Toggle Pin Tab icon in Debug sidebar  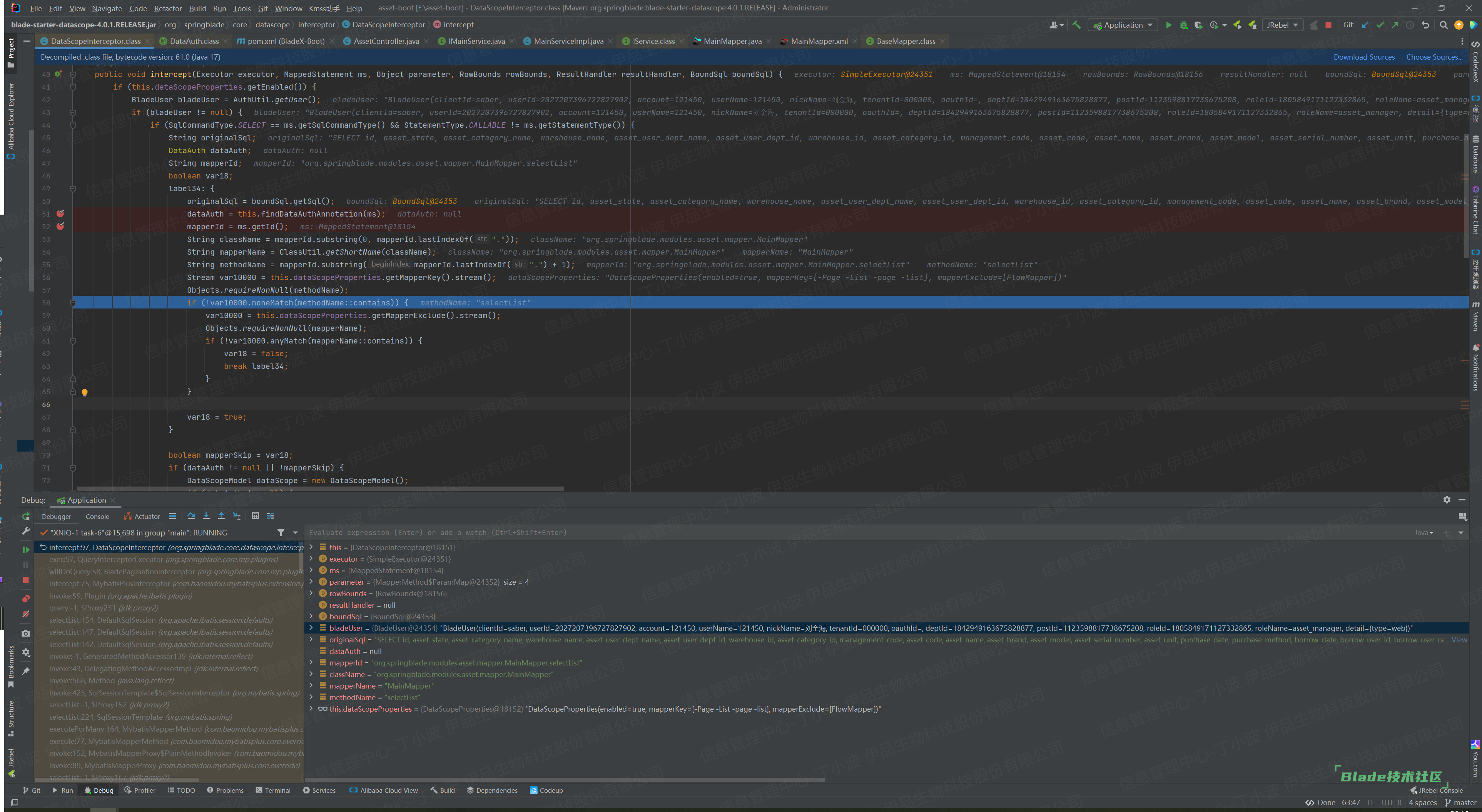pos(25,671)
